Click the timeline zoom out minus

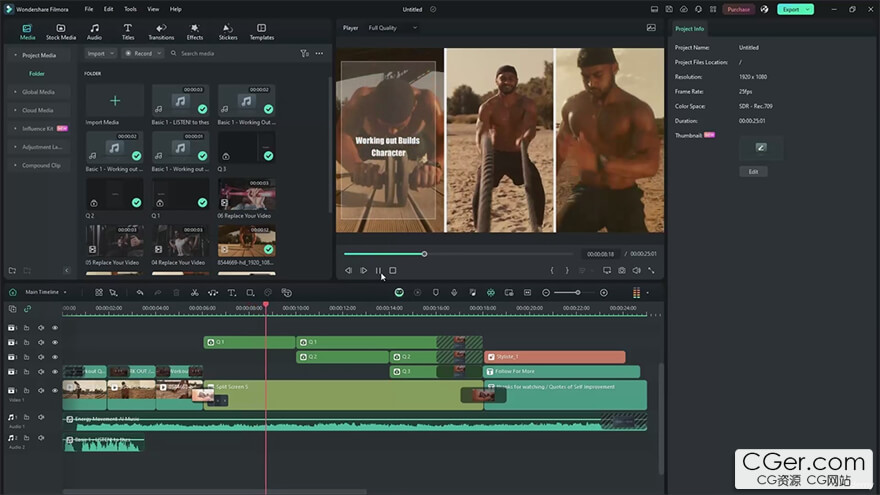(x=546, y=292)
